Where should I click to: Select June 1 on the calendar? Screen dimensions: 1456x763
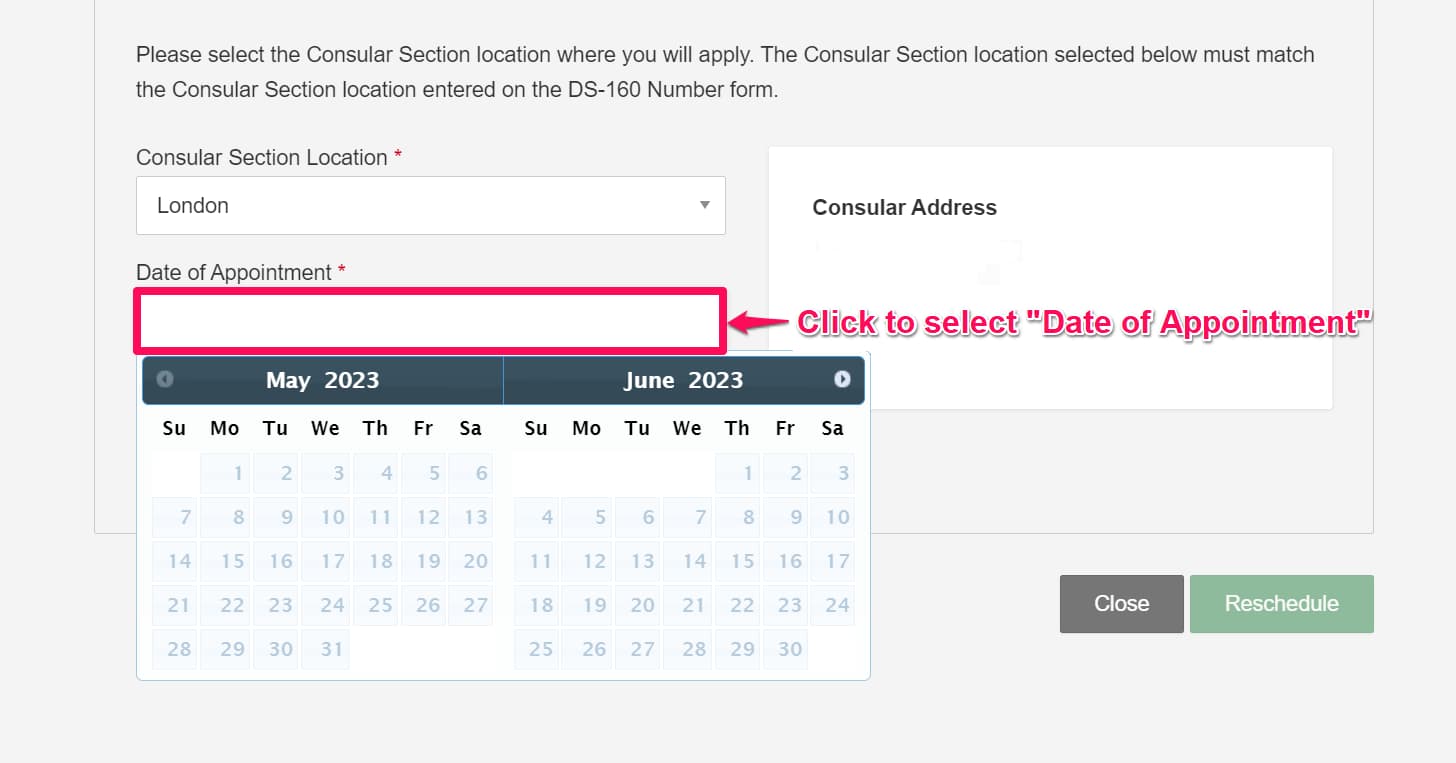(737, 473)
